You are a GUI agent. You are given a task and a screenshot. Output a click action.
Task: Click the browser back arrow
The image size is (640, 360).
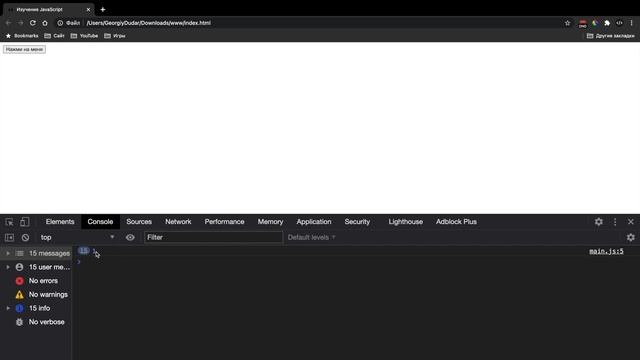point(8,23)
